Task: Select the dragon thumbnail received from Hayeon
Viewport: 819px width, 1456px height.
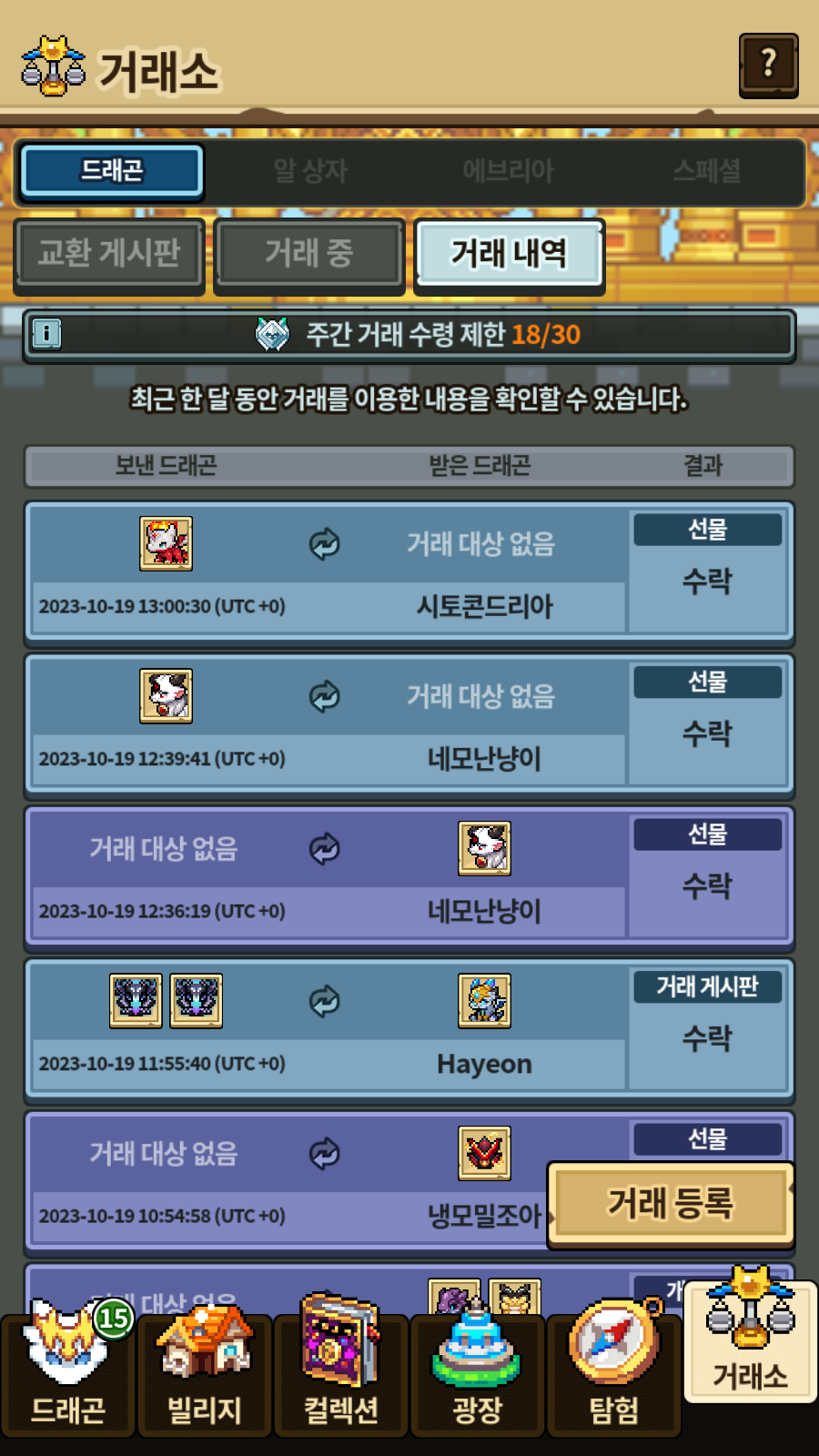Action: (x=484, y=1001)
